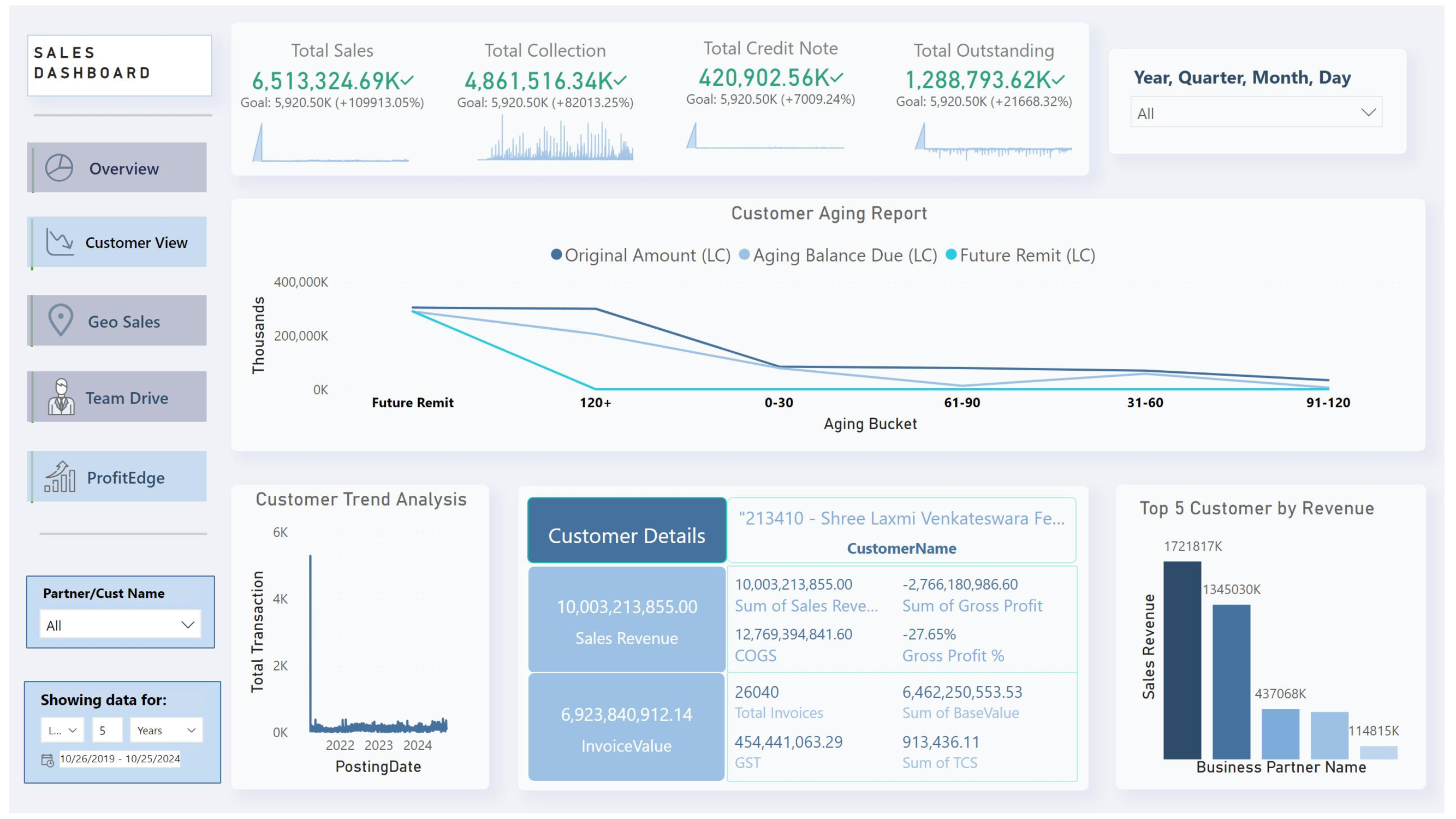Open the ProfitEdge growth-chart icon
This screenshot has width=1456, height=819.
60,477
